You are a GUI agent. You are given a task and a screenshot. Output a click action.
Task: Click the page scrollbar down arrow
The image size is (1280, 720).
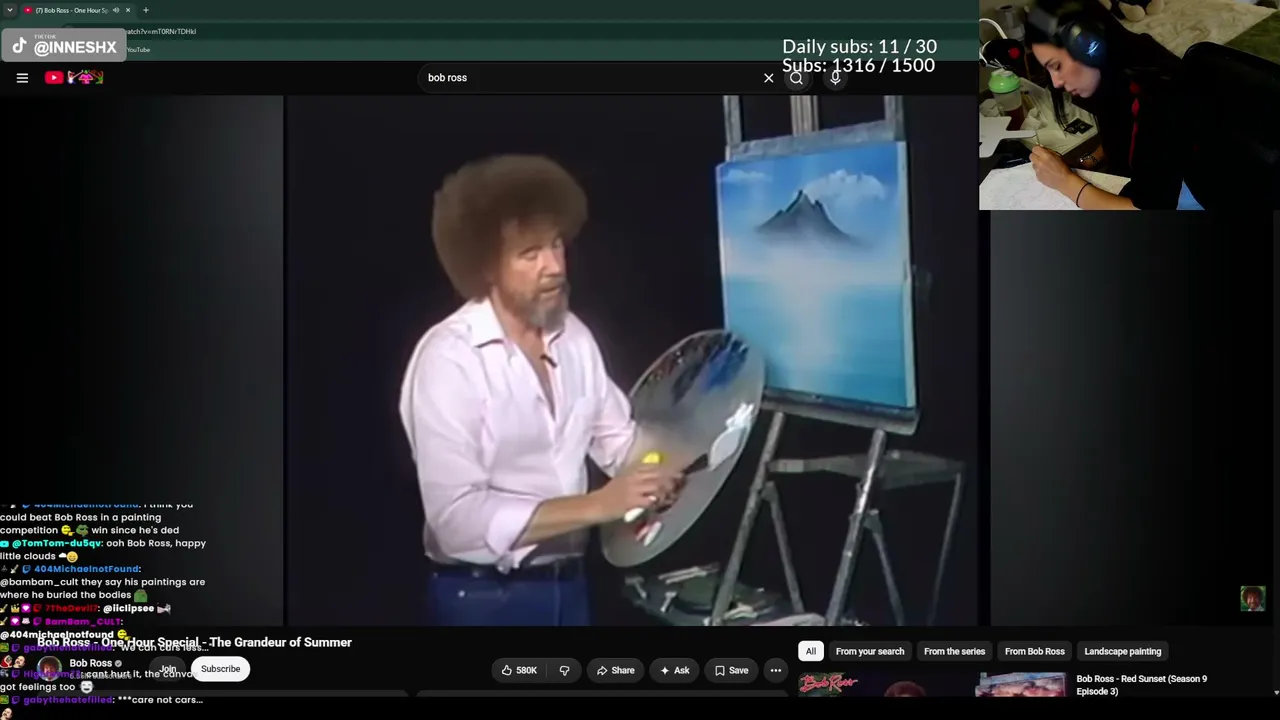1276,692
